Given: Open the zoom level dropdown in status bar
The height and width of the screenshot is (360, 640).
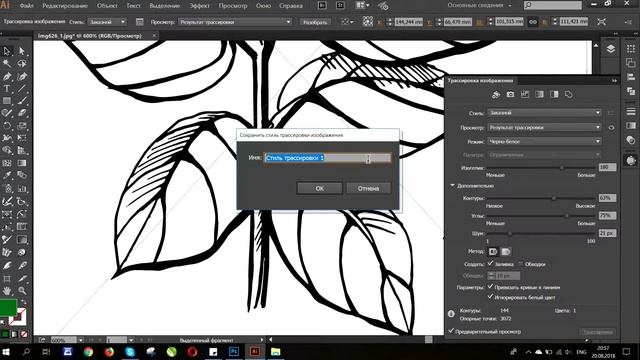Looking at the screenshot, I should point(80,340).
